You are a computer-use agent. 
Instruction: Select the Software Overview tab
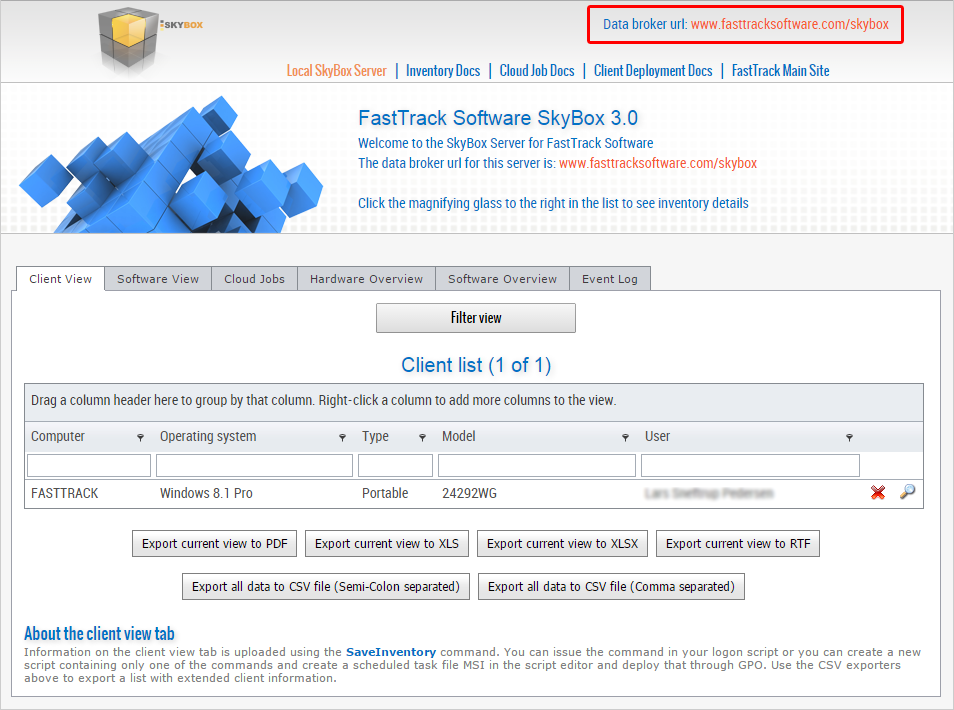[503, 279]
